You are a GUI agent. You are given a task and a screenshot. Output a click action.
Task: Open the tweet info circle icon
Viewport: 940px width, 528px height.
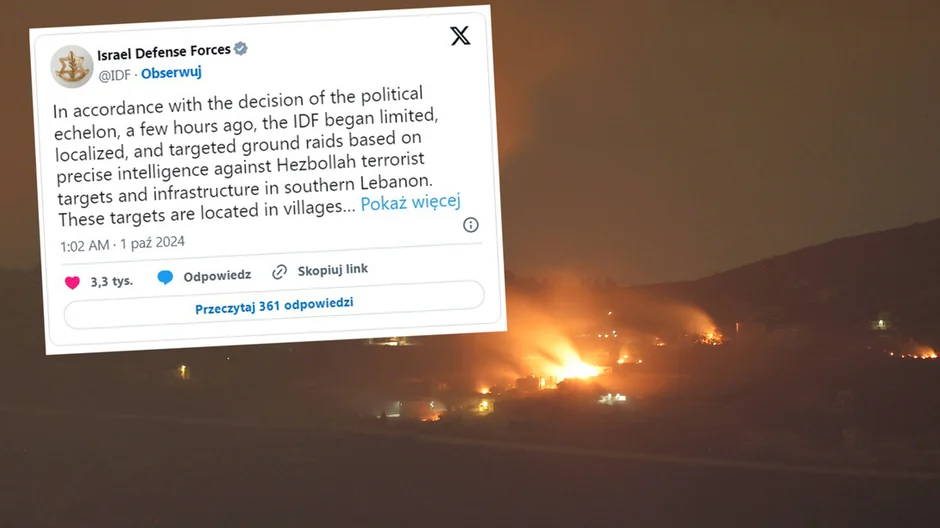(471, 225)
